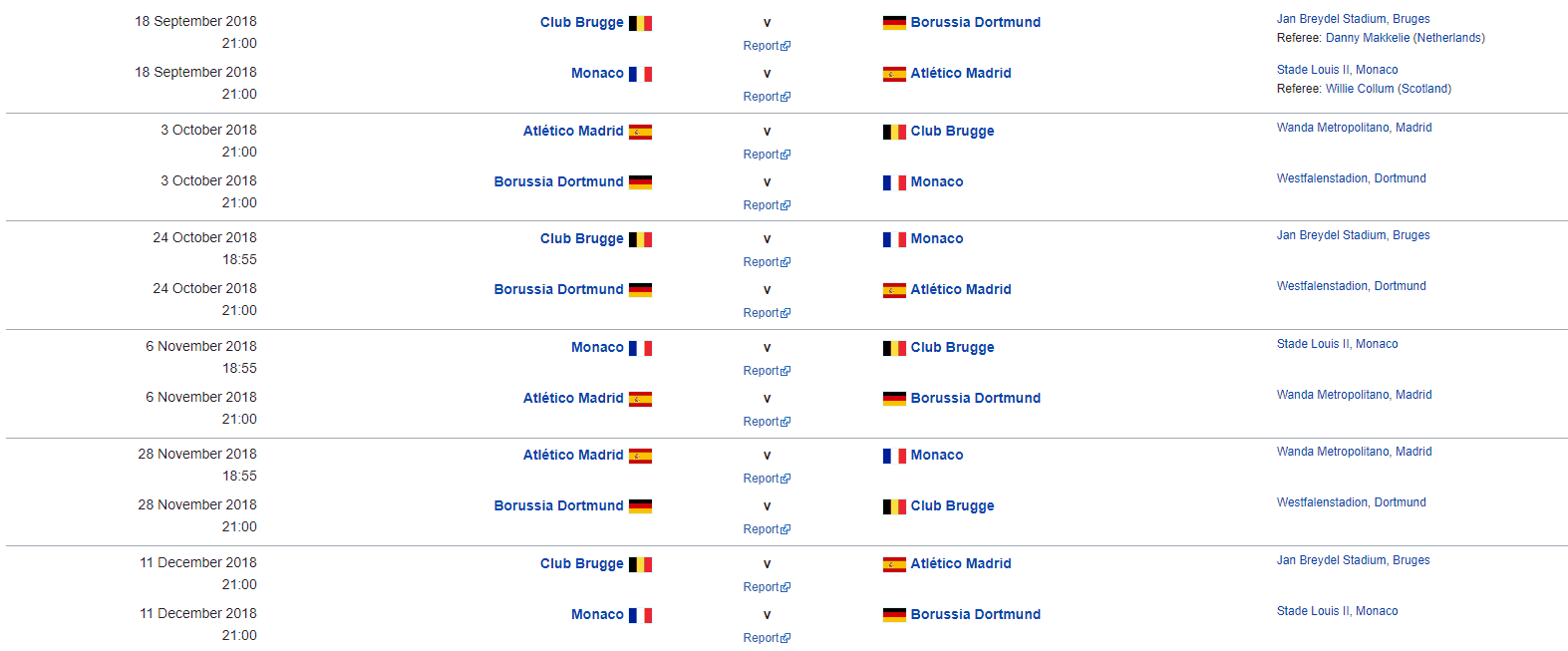This screenshot has height=651, width=1568.
Task: Click Belgium flag beside Club Brugge, 6 November
Action: [894, 348]
